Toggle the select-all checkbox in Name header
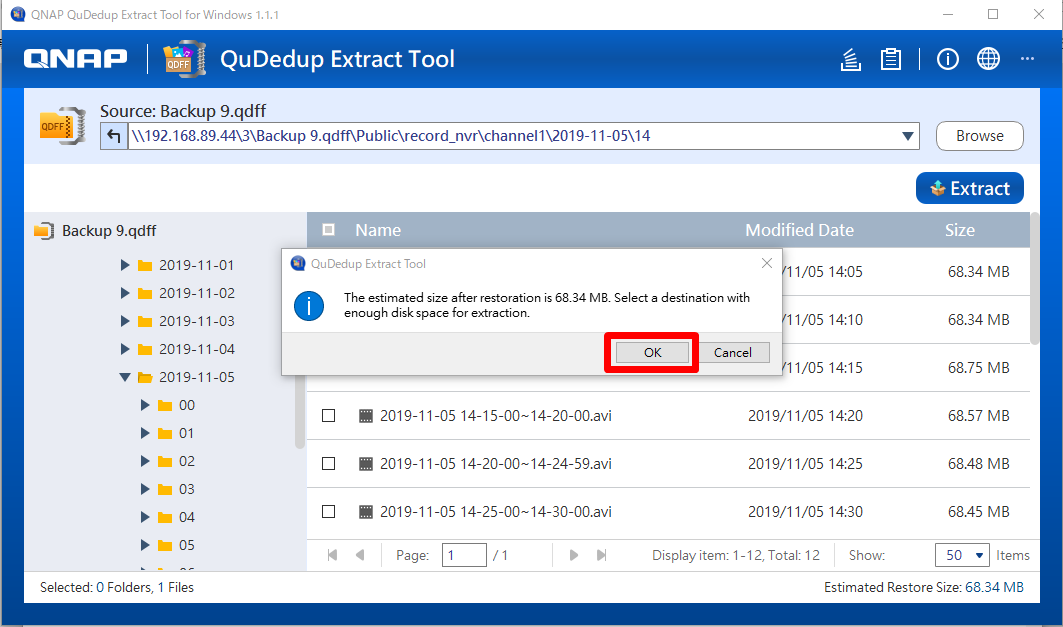The image size is (1063, 627). point(328,230)
